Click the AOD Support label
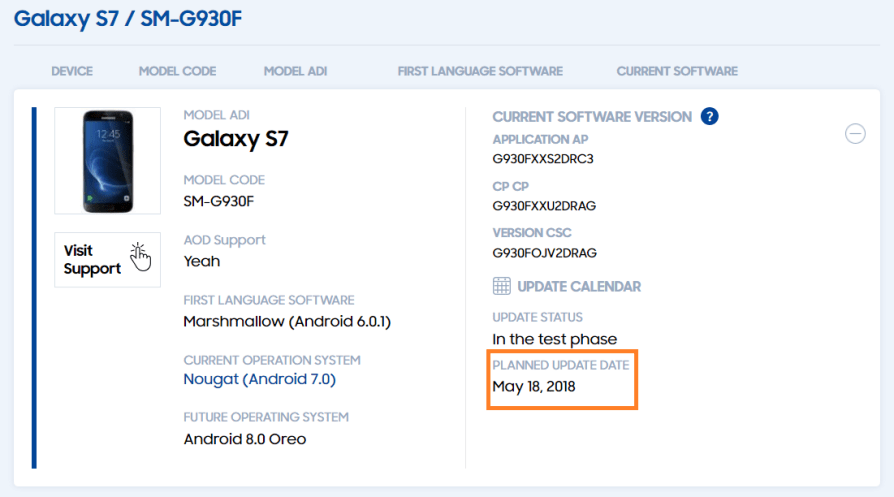 coord(225,240)
